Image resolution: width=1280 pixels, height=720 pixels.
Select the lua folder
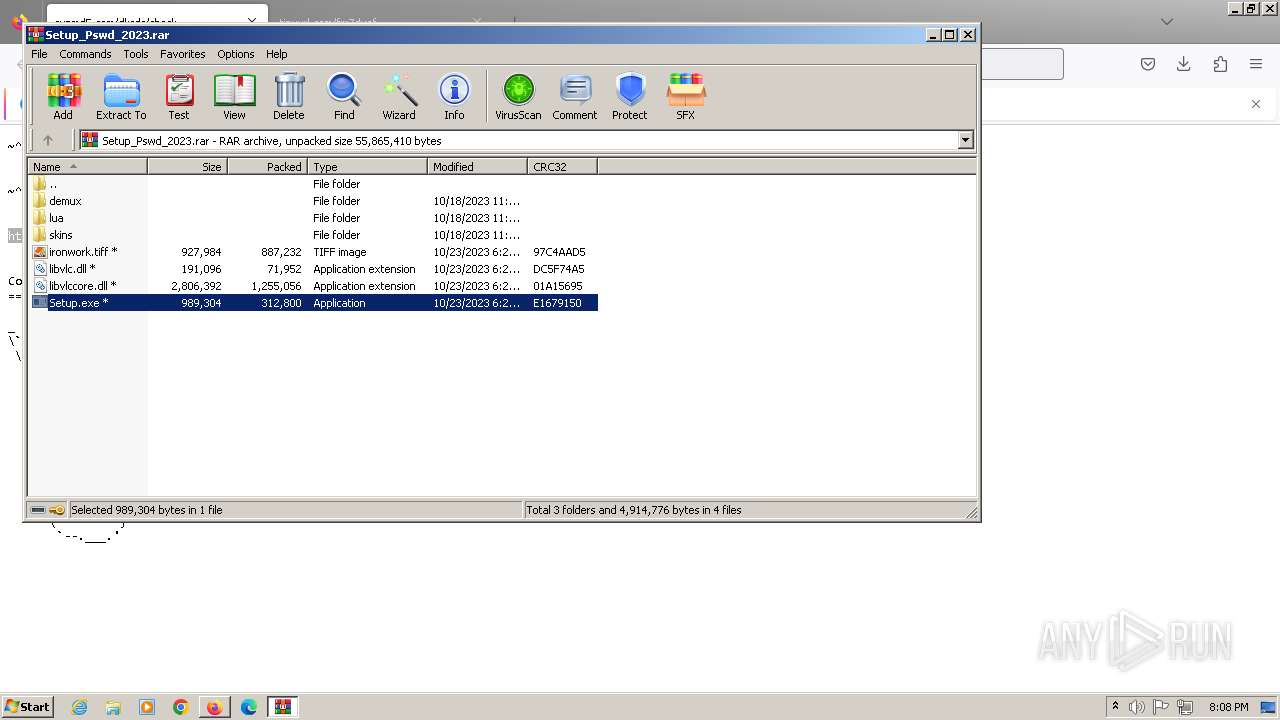(313, 218)
